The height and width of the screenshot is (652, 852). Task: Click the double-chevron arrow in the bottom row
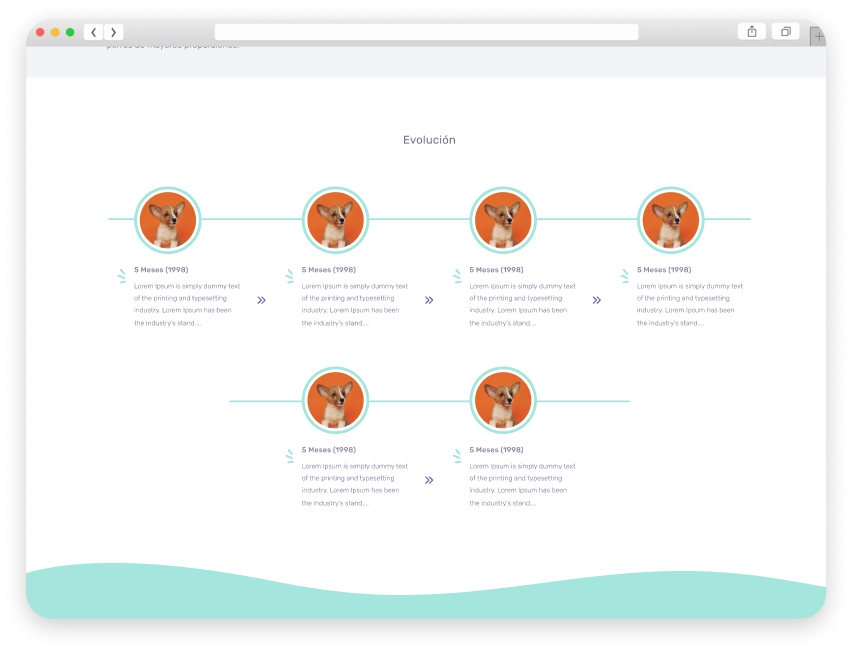(x=429, y=480)
